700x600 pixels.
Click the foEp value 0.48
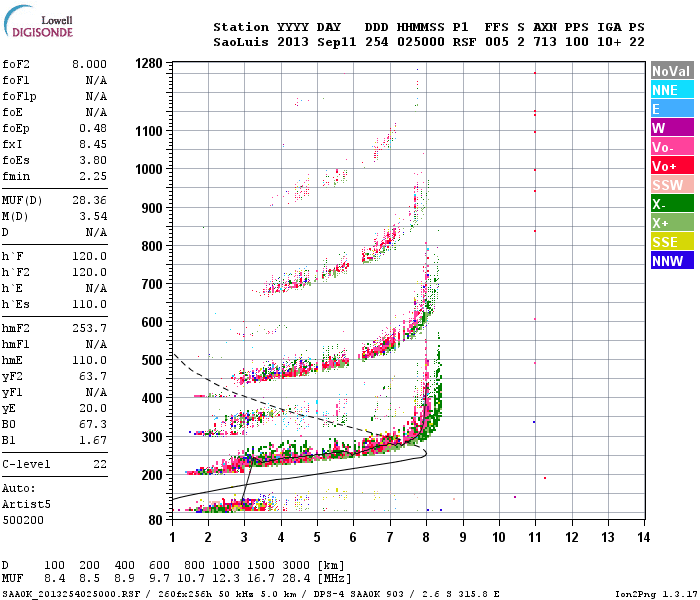(x=93, y=128)
